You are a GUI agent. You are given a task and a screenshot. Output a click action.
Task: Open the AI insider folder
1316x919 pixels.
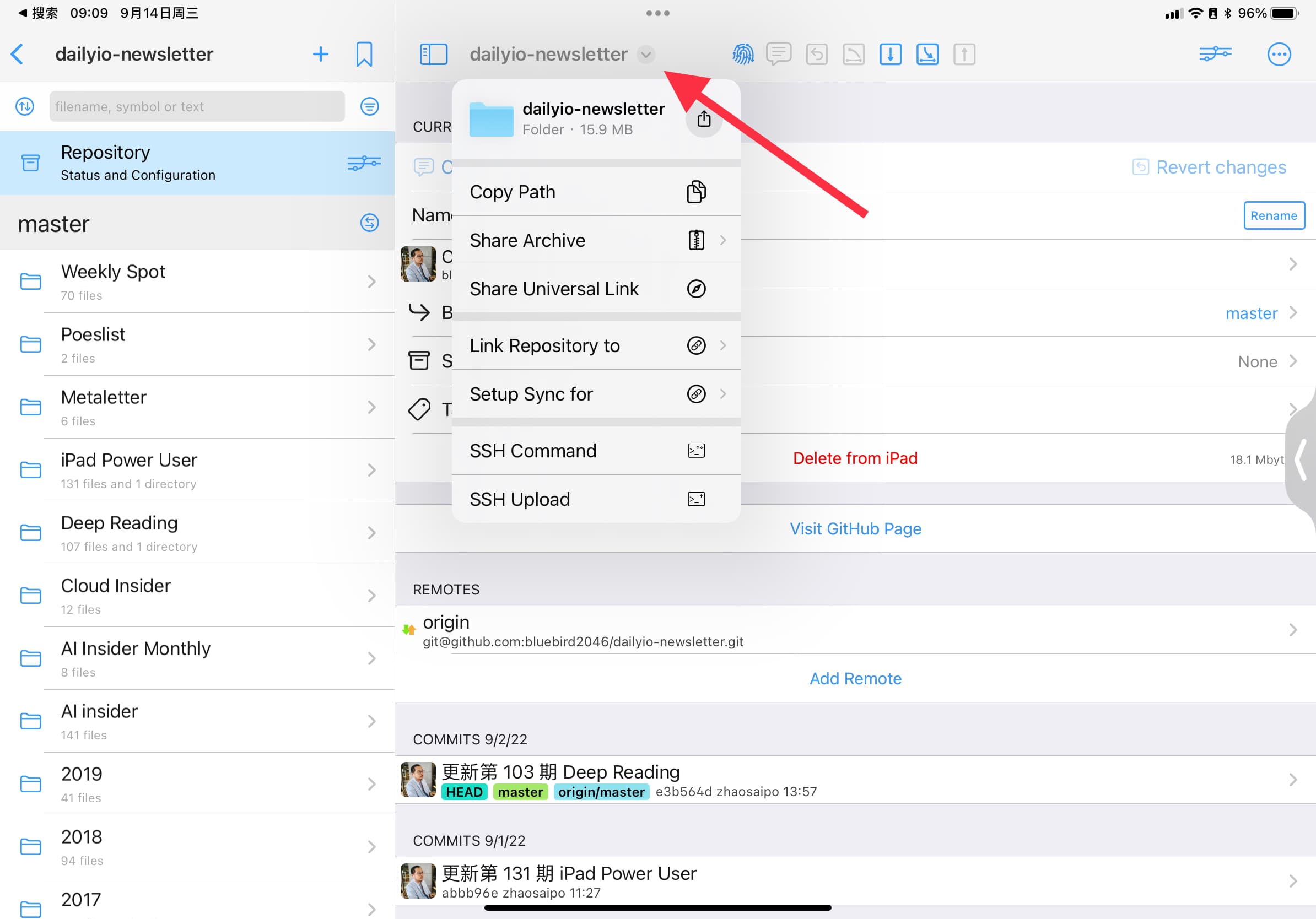click(x=197, y=721)
